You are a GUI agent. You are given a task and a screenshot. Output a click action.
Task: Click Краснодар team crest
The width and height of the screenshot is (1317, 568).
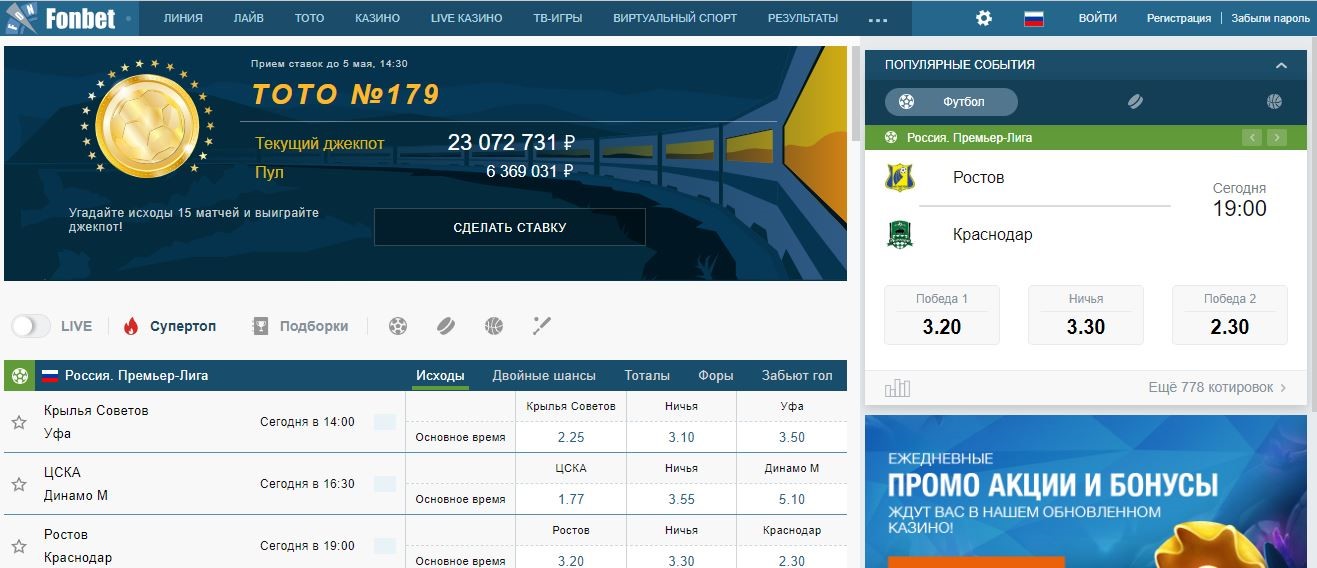click(x=900, y=234)
